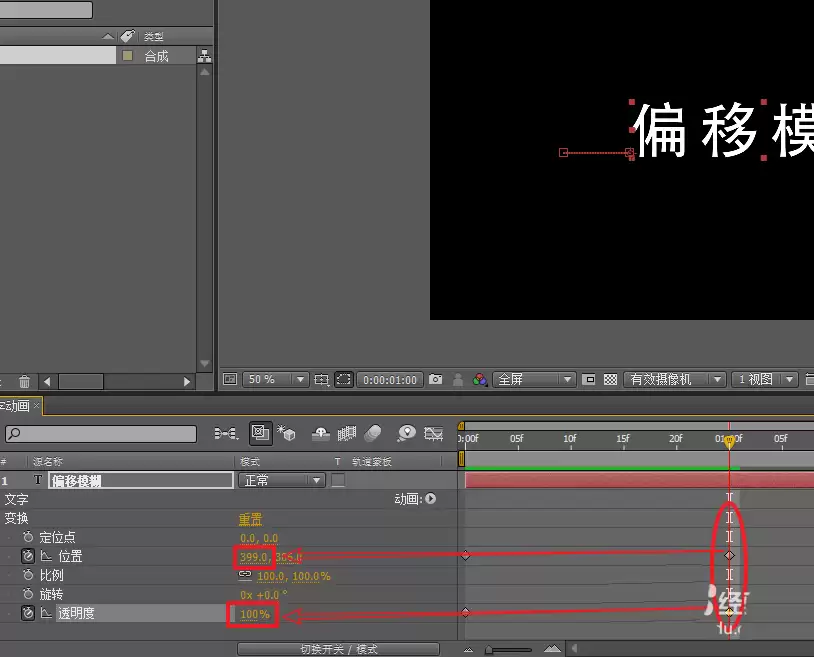
Task: Click the trash delete icon in project panel
Action: point(24,381)
